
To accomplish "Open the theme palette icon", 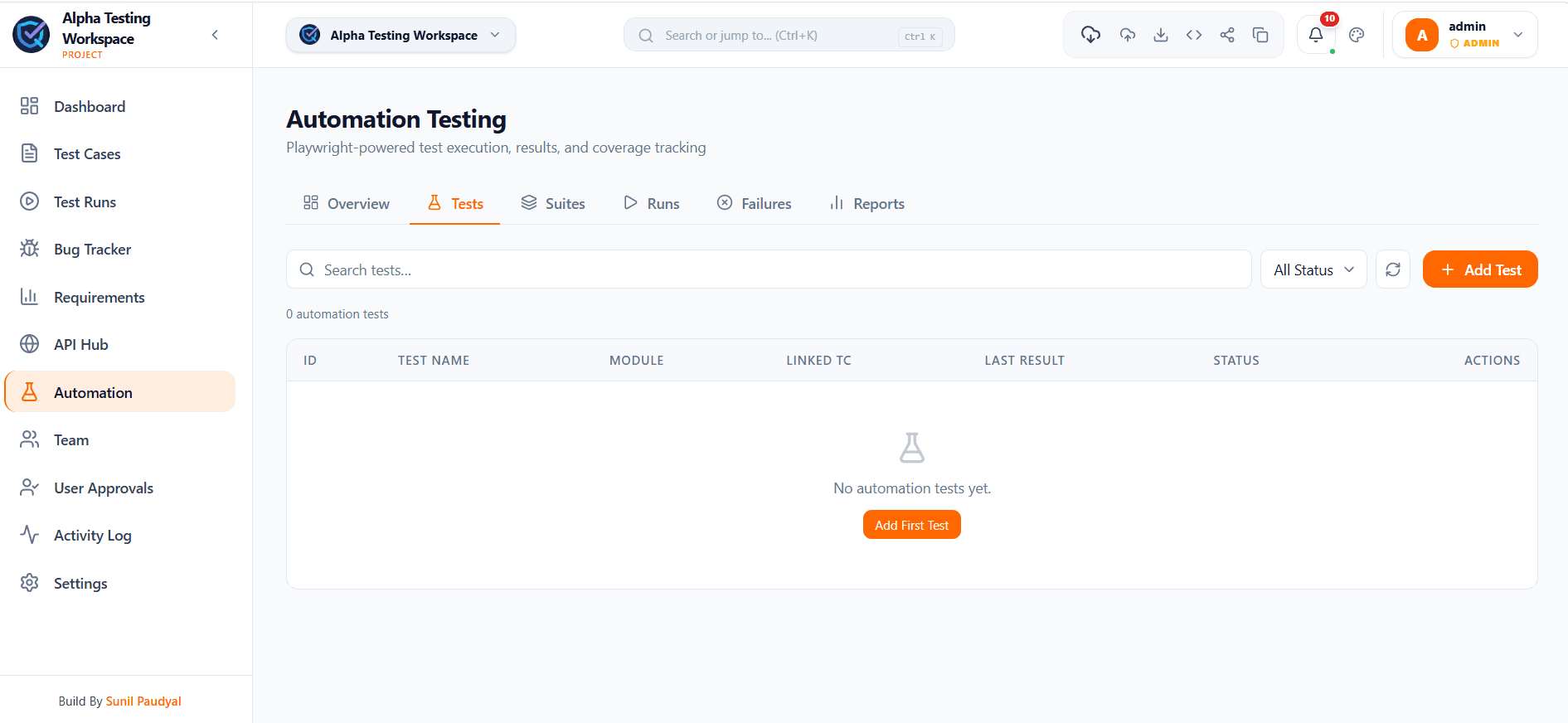I will (x=1357, y=35).
